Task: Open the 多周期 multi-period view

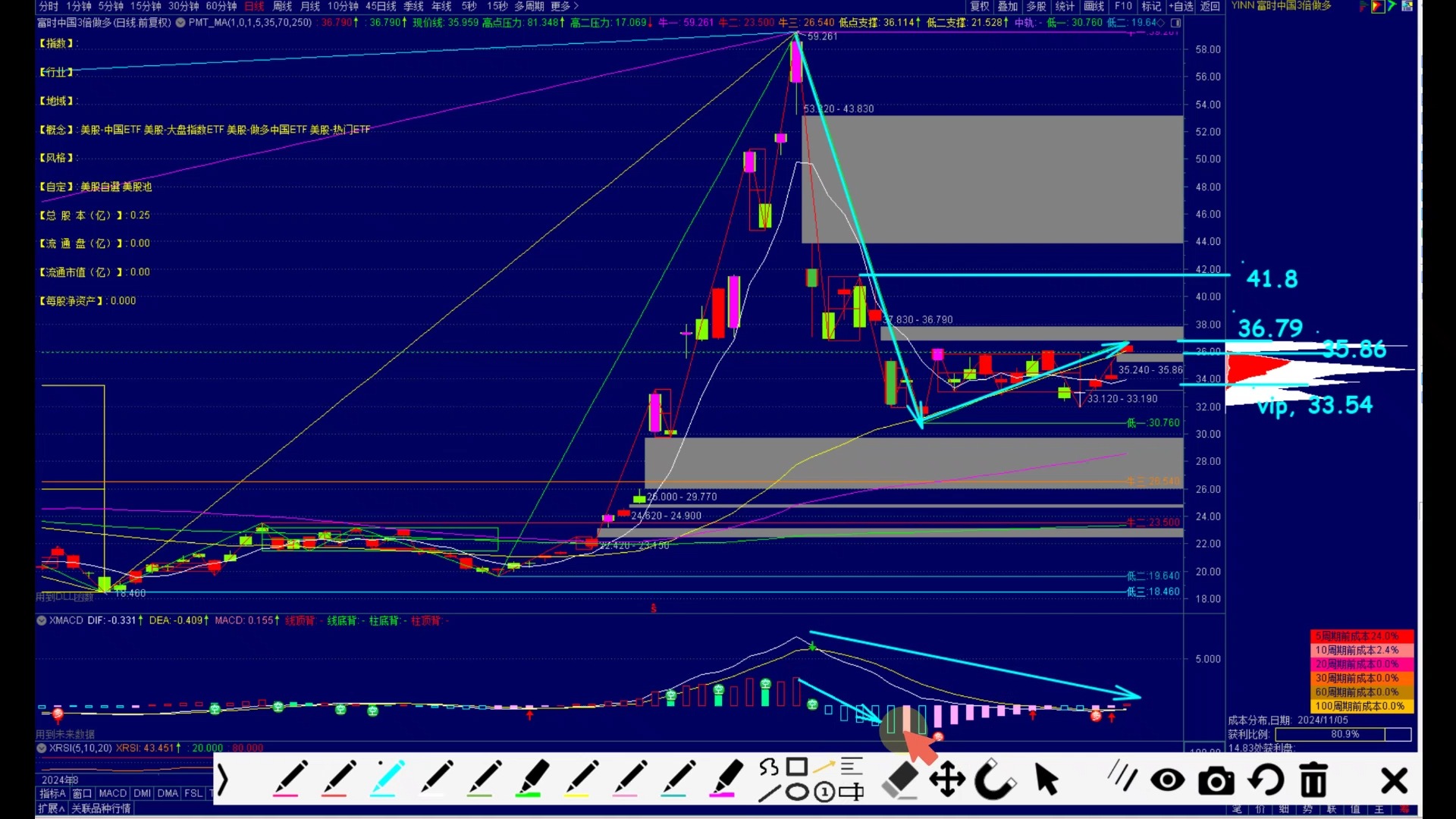Action: pyautogui.click(x=529, y=6)
